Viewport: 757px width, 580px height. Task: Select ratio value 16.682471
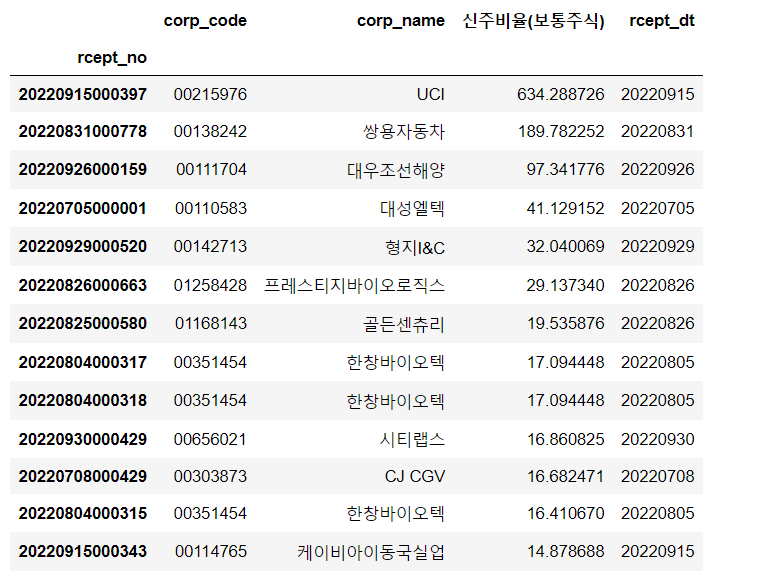click(566, 476)
